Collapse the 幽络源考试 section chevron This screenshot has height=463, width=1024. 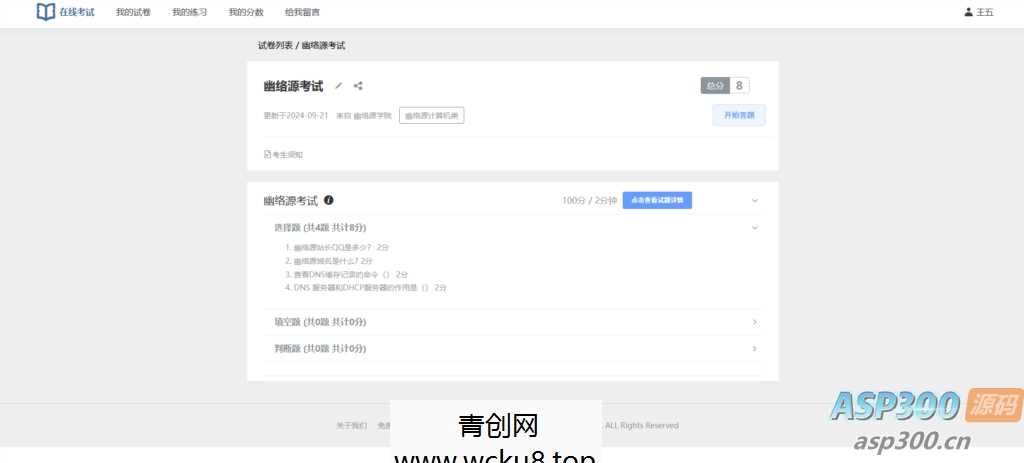click(755, 200)
